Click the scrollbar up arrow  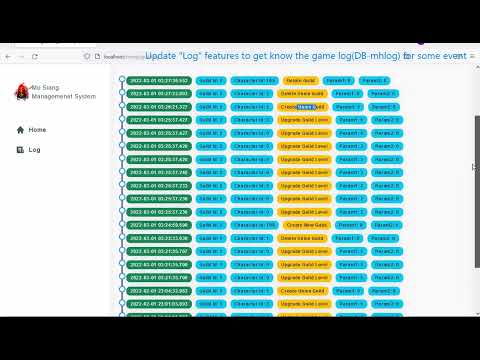click(477, 67)
